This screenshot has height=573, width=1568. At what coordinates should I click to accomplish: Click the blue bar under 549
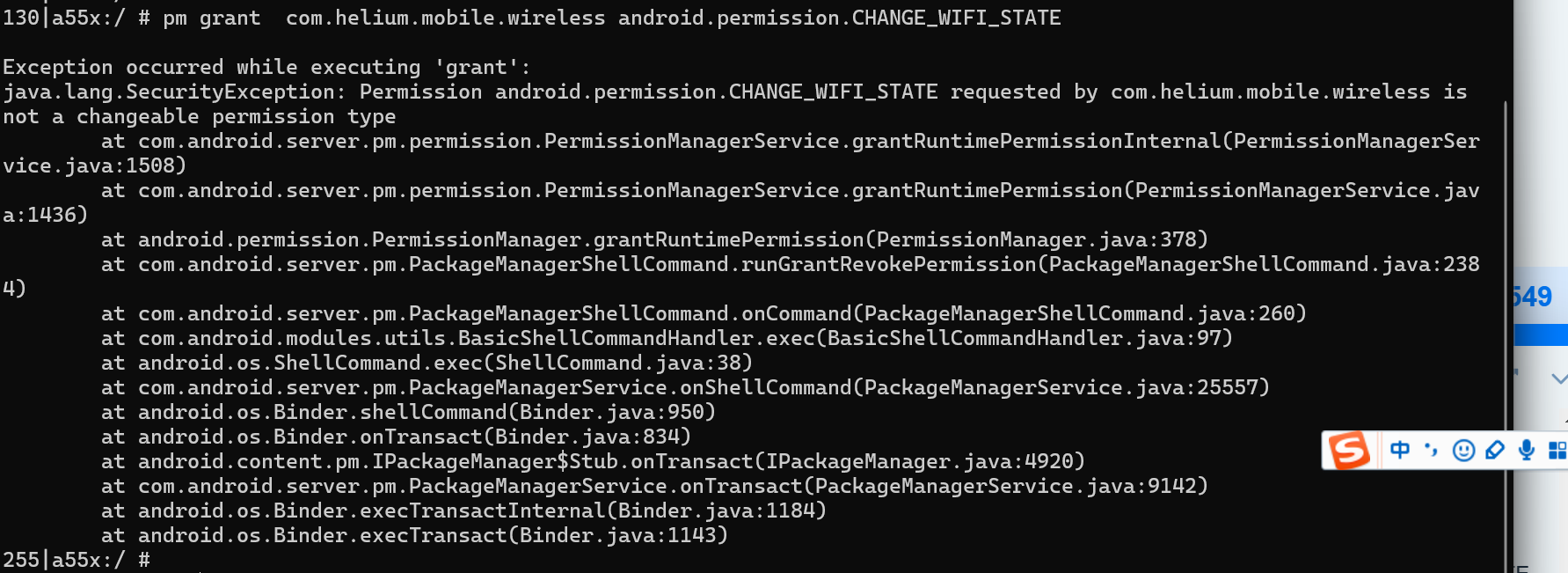1541,334
